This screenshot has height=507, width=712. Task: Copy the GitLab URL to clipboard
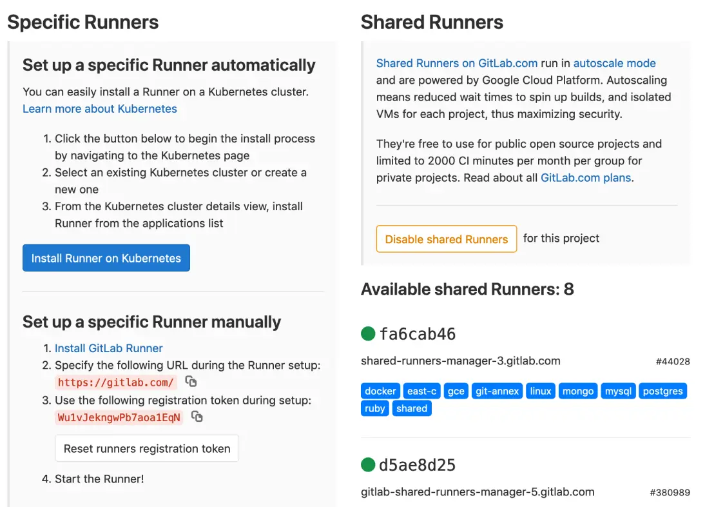191,382
